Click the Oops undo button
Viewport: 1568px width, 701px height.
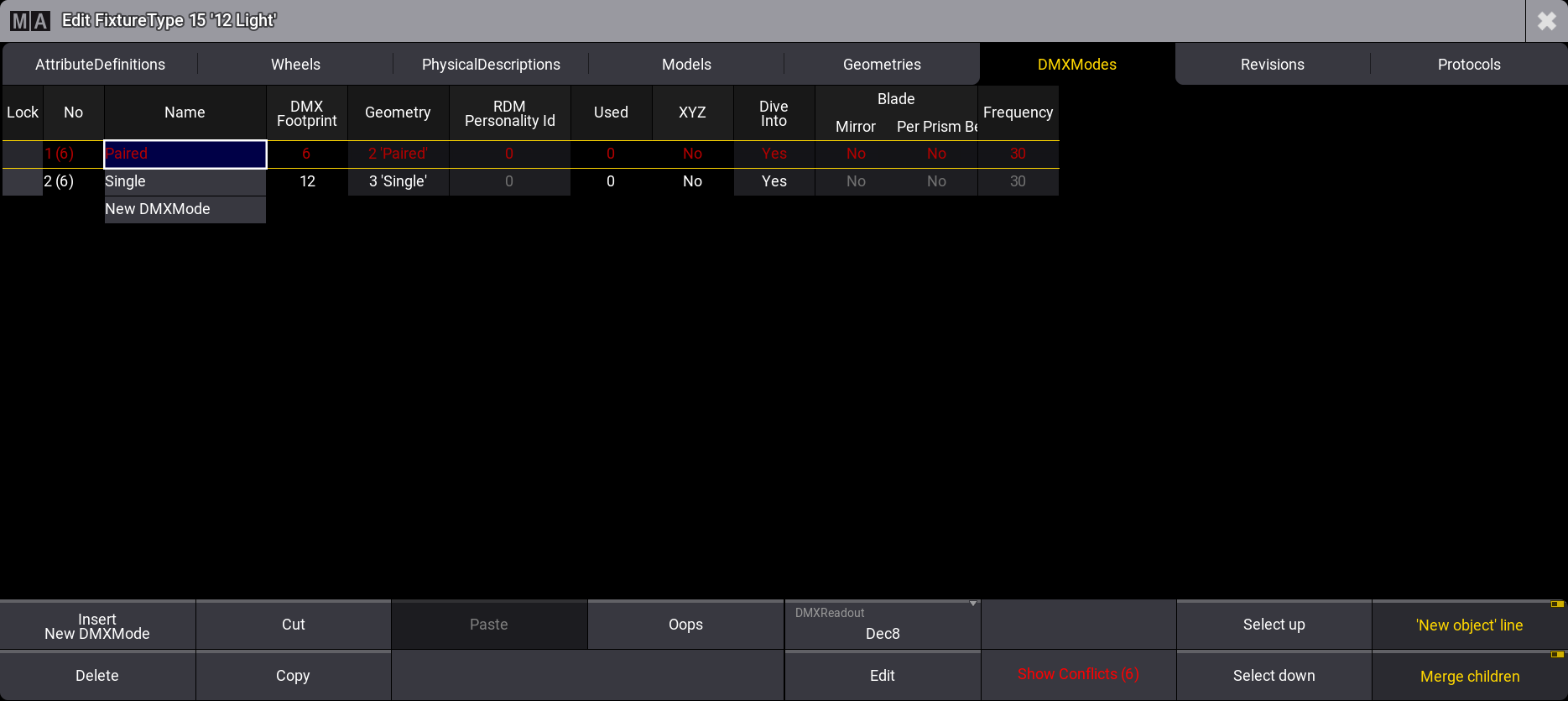685,625
